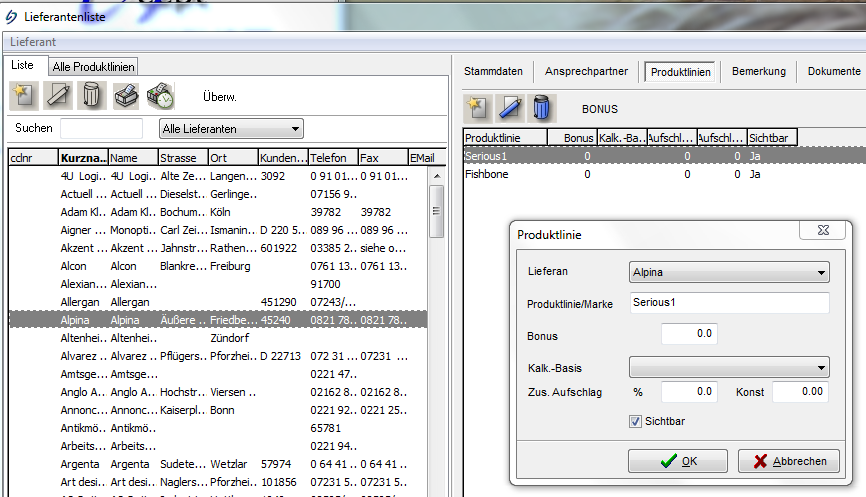The width and height of the screenshot is (866, 497).
Task: Switch to the Stammdaten tab
Action: pos(493,72)
